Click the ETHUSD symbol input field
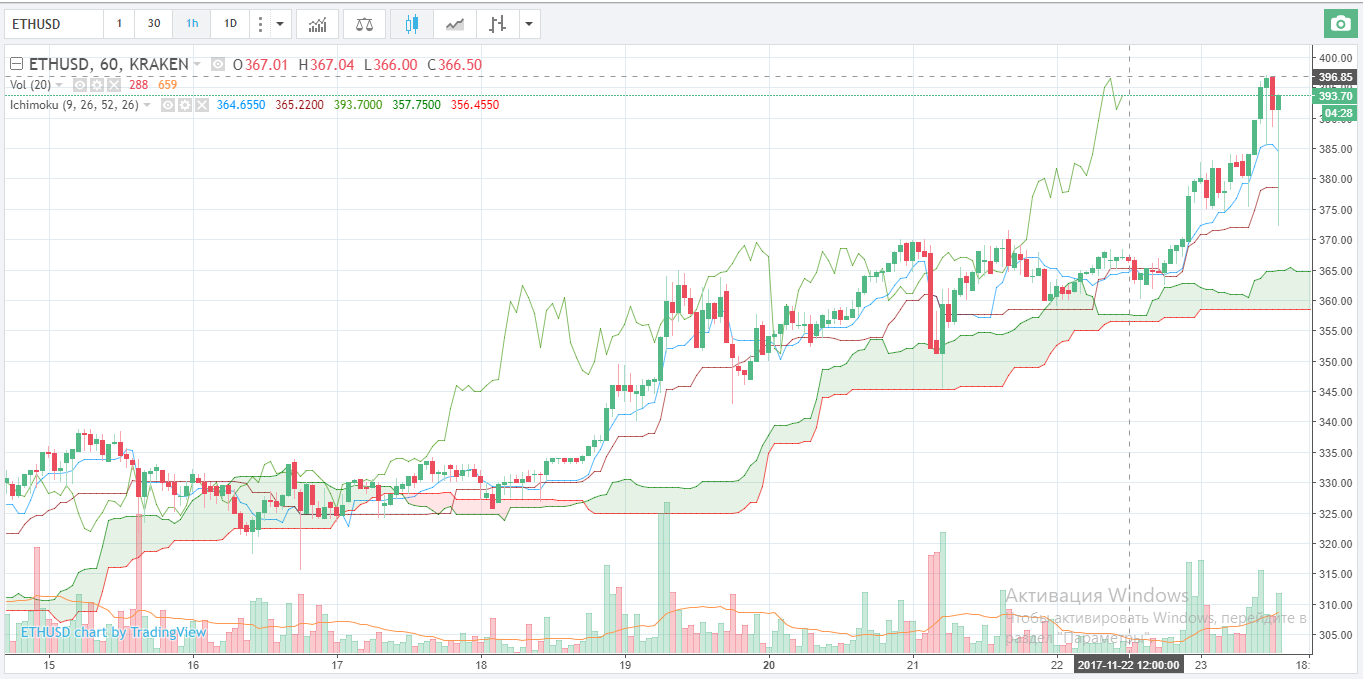This screenshot has height=679, width=1363. point(52,24)
